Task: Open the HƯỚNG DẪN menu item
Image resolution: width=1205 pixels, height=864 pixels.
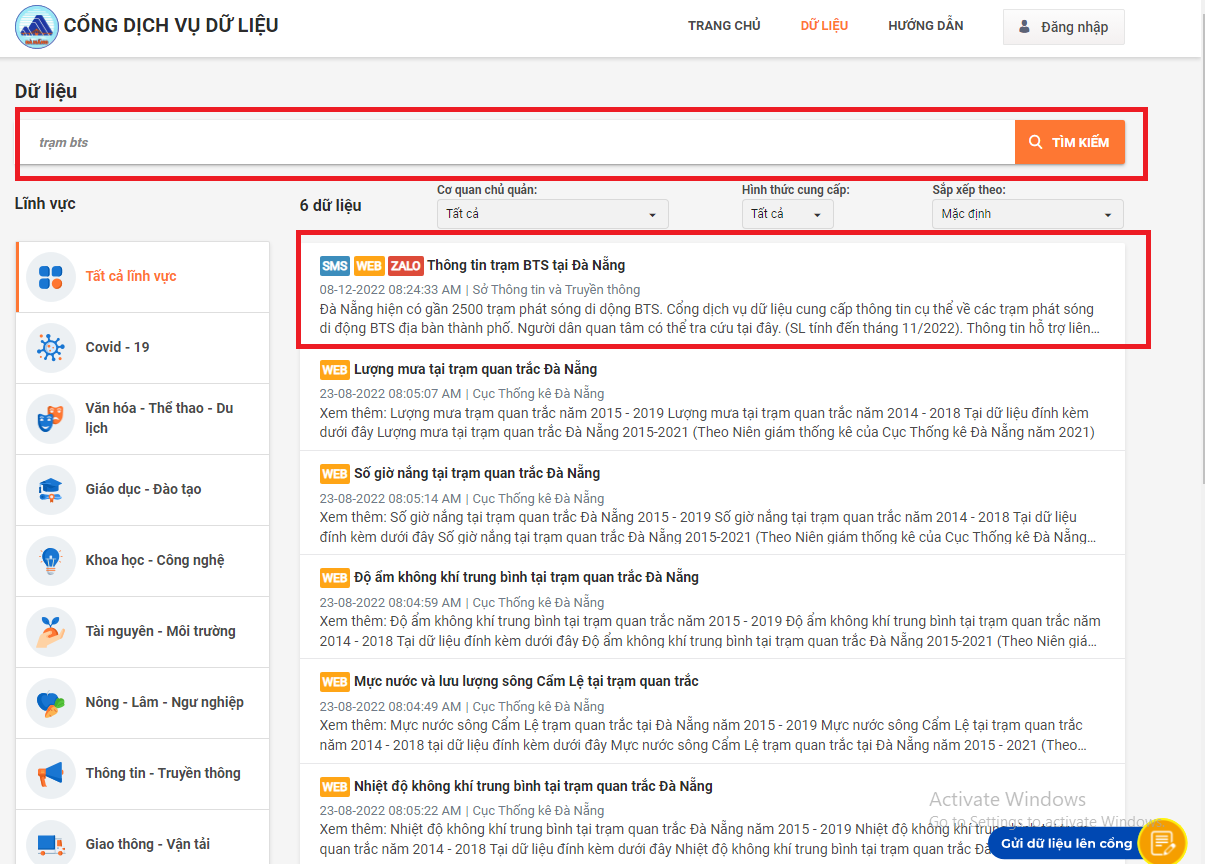Action: pyautogui.click(x=926, y=26)
